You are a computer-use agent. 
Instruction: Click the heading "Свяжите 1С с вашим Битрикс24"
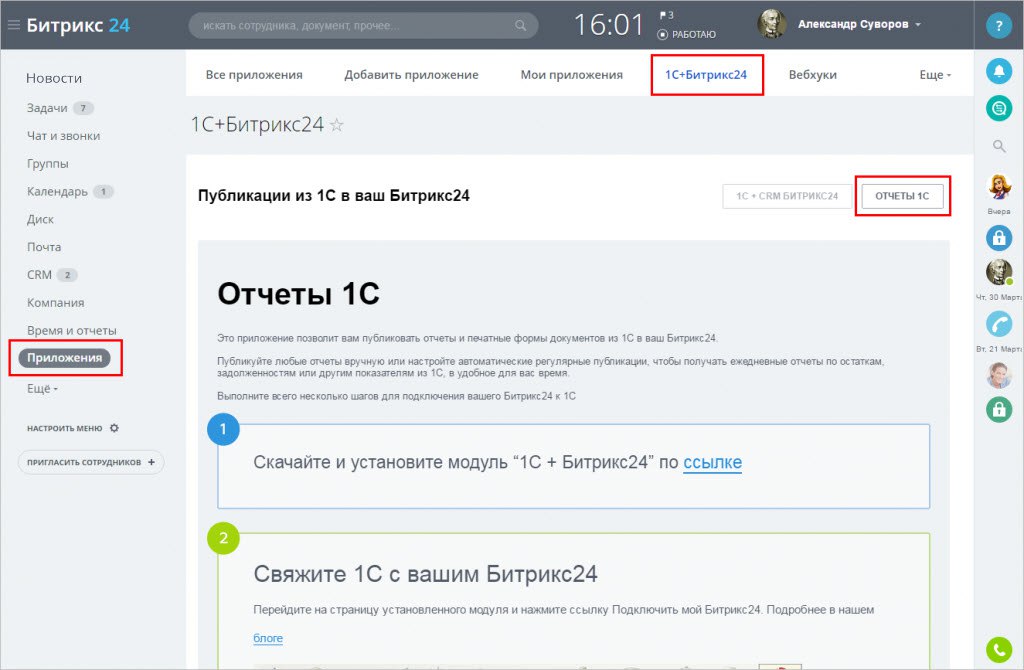425,574
